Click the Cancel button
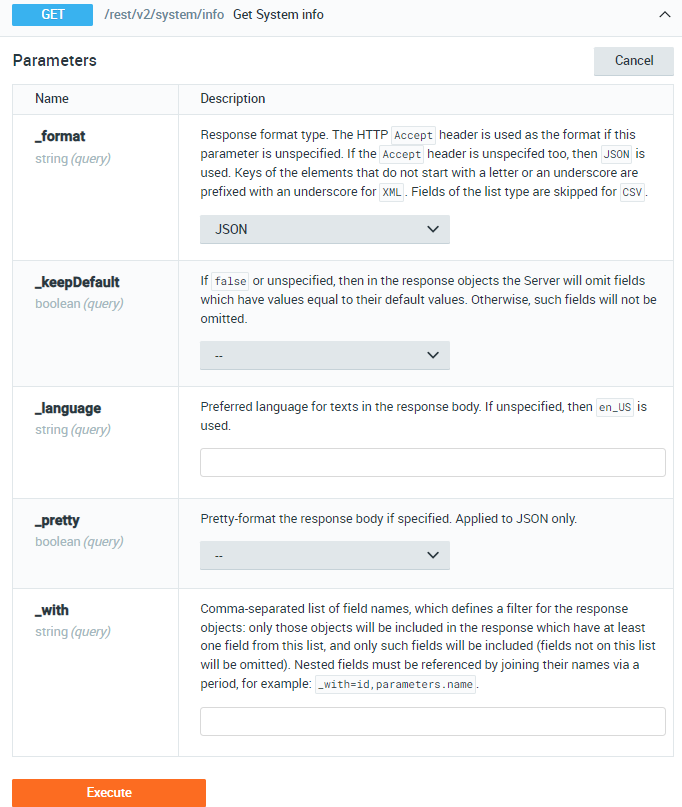682x807 pixels. pos(633,61)
